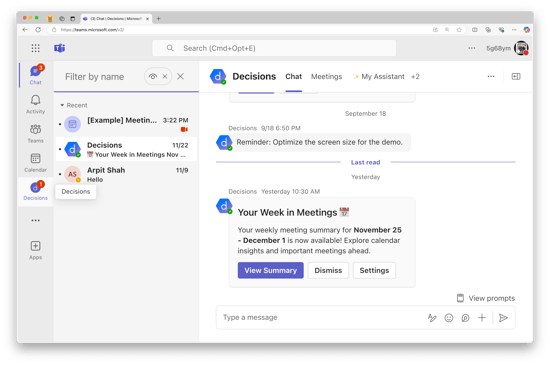Click the browser address bar URL
550x365 pixels.
92,30
